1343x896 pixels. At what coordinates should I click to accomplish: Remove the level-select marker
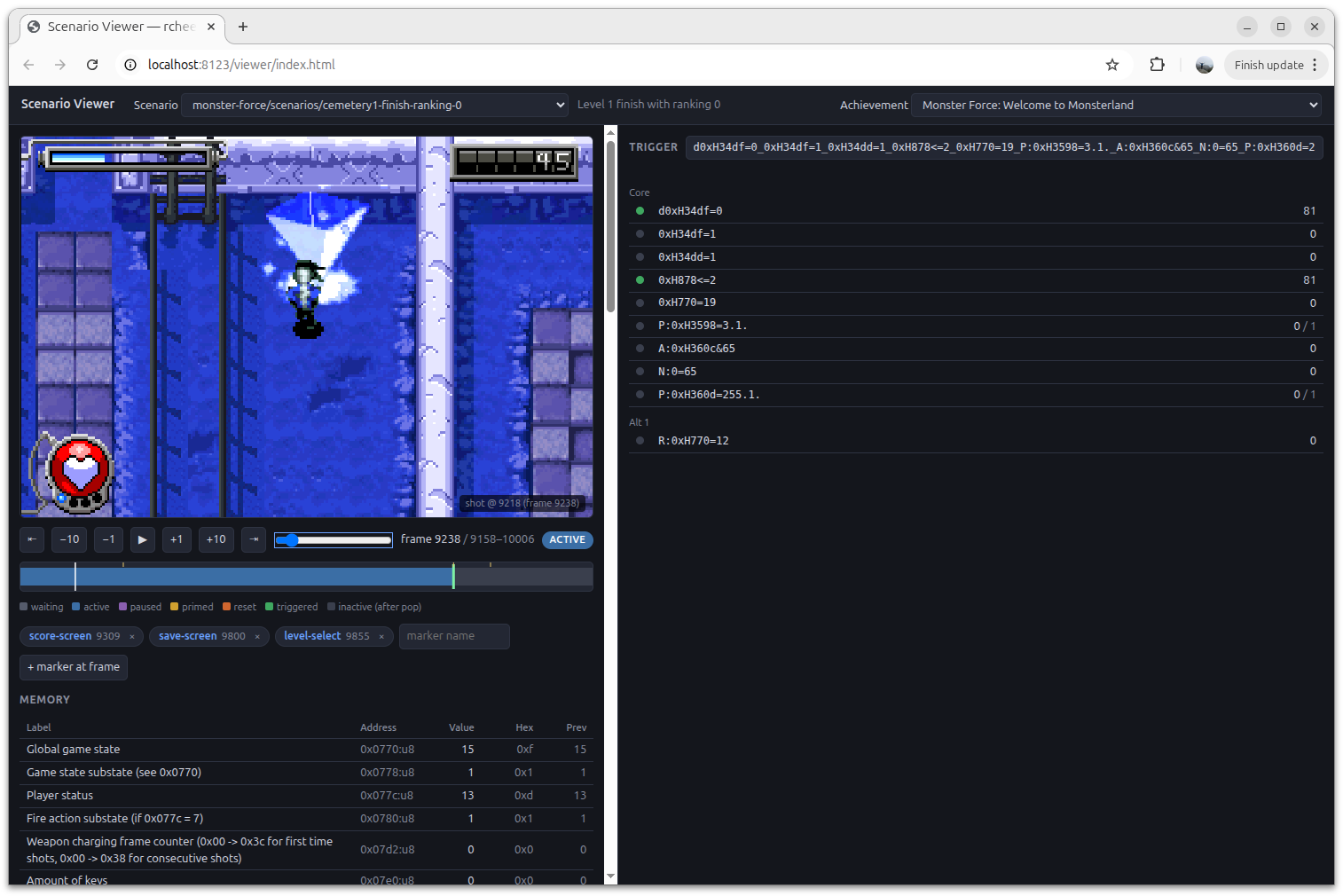coord(381,636)
